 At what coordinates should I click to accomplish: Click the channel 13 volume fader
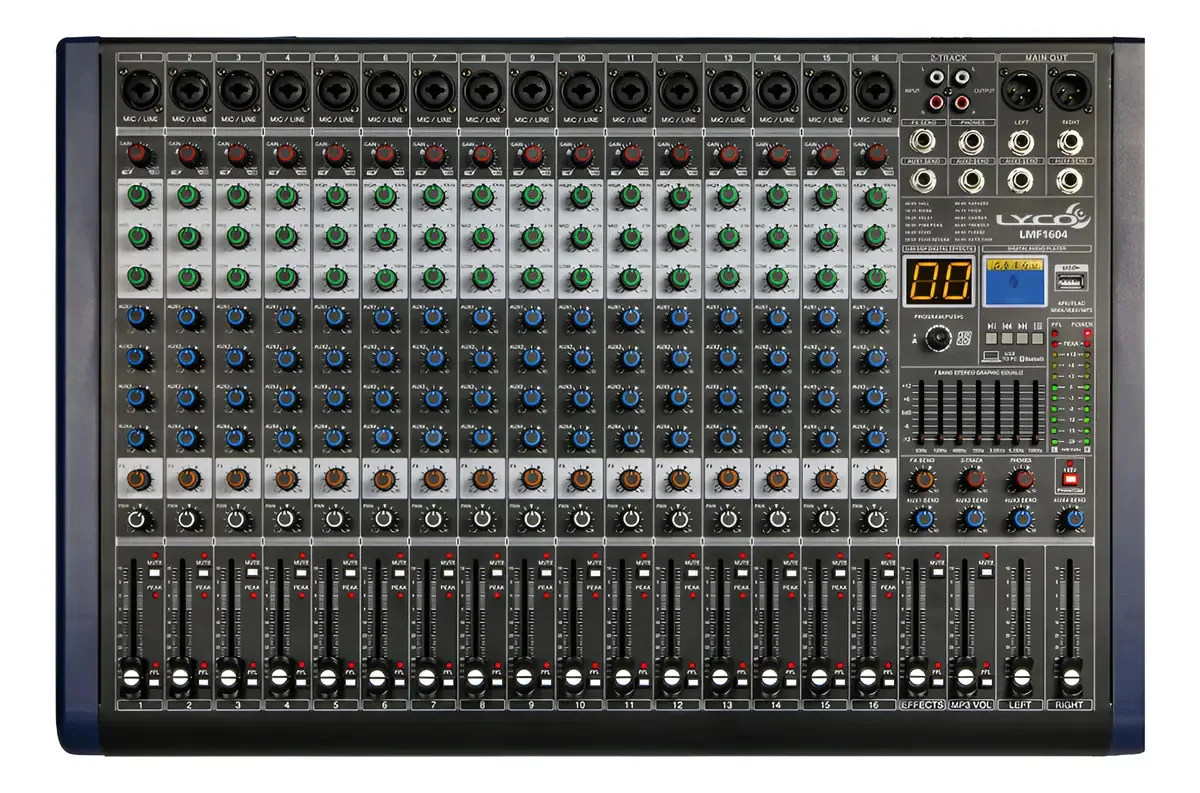pos(721,677)
